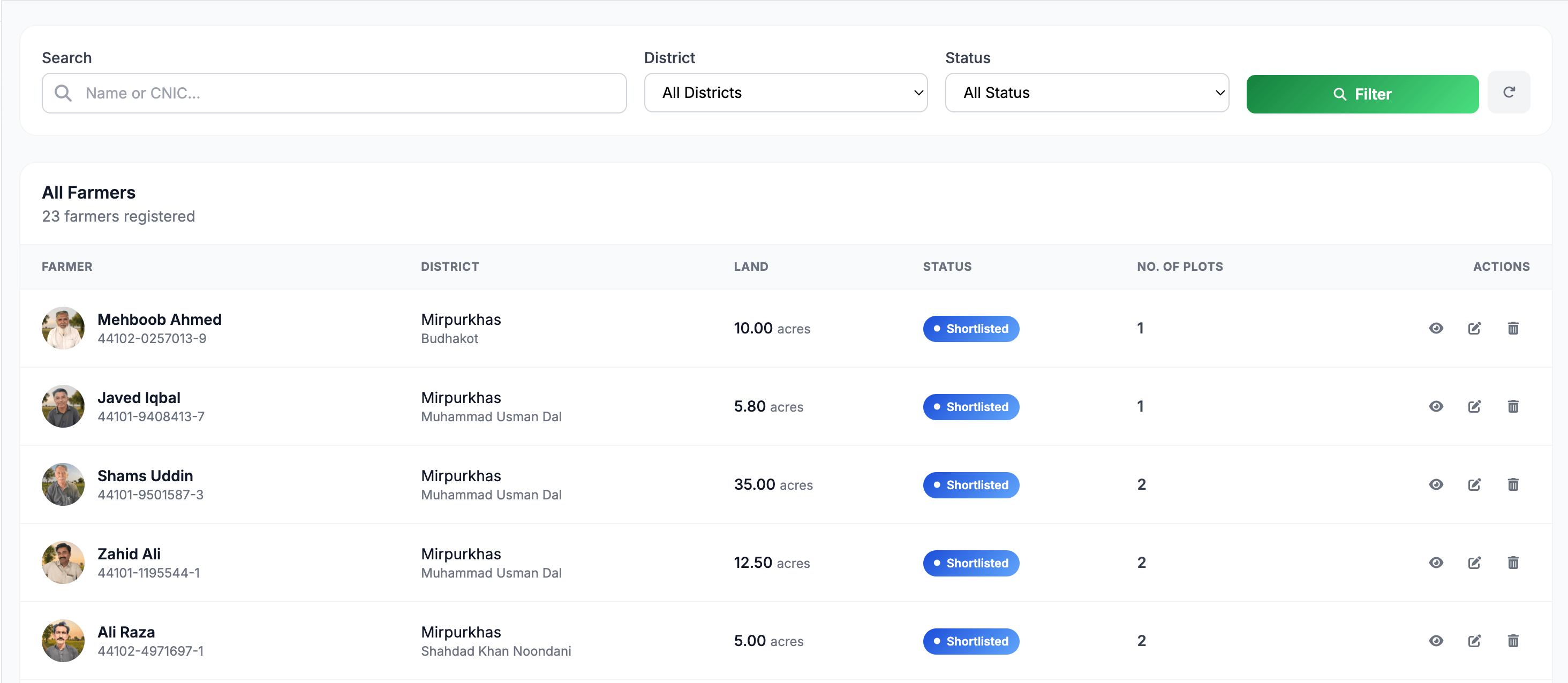This screenshot has width=1568, height=683.
Task: Edit Zahid Ali's record
Action: pos(1474,563)
